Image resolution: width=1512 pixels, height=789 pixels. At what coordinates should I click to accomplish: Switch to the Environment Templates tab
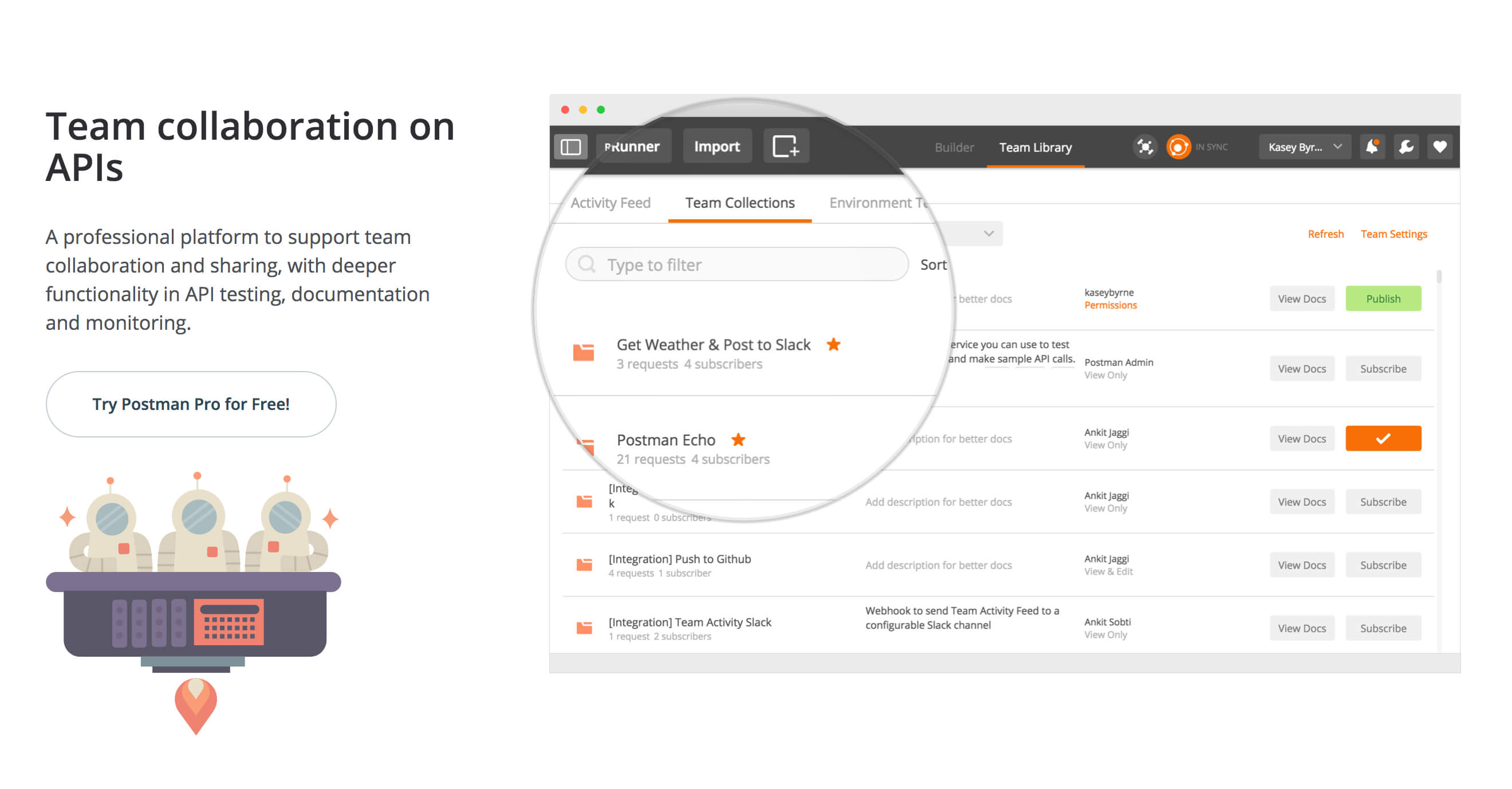pos(879,203)
